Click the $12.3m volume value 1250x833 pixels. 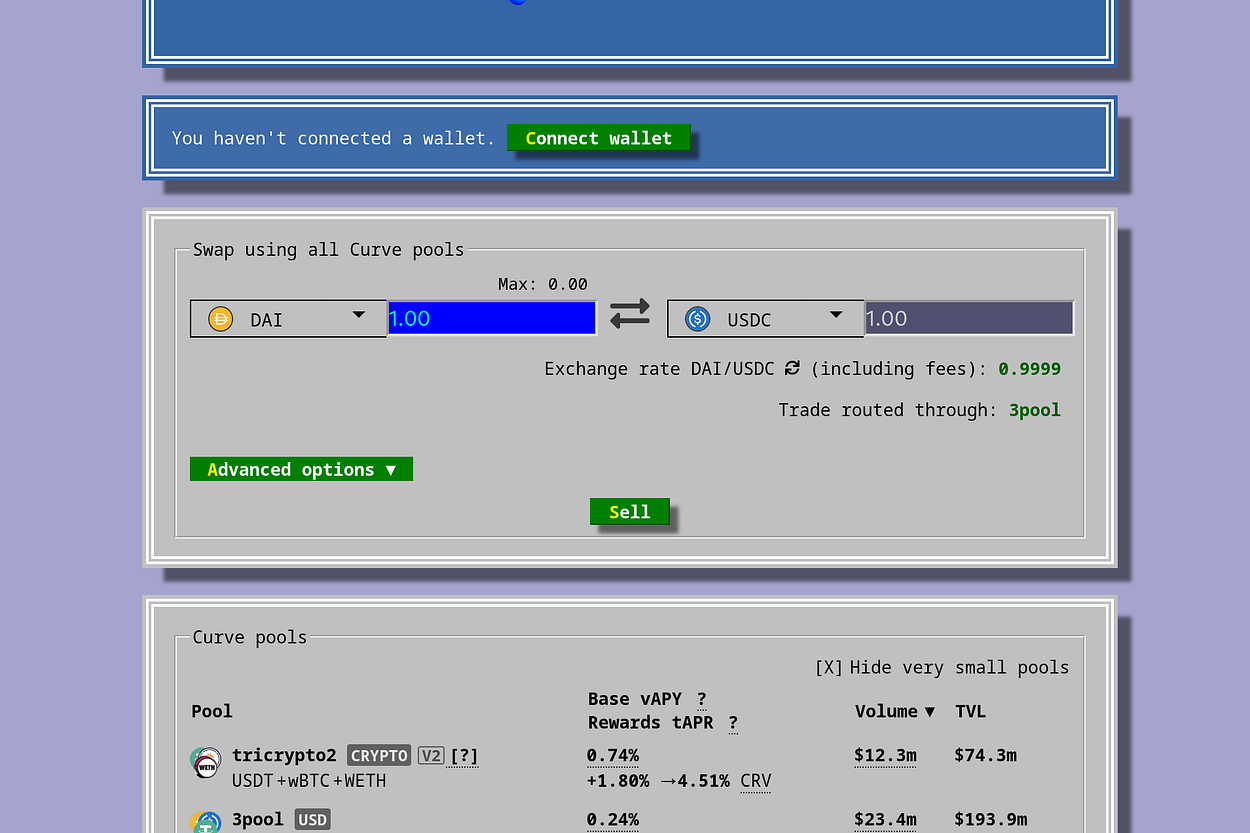tap(885, 755)
